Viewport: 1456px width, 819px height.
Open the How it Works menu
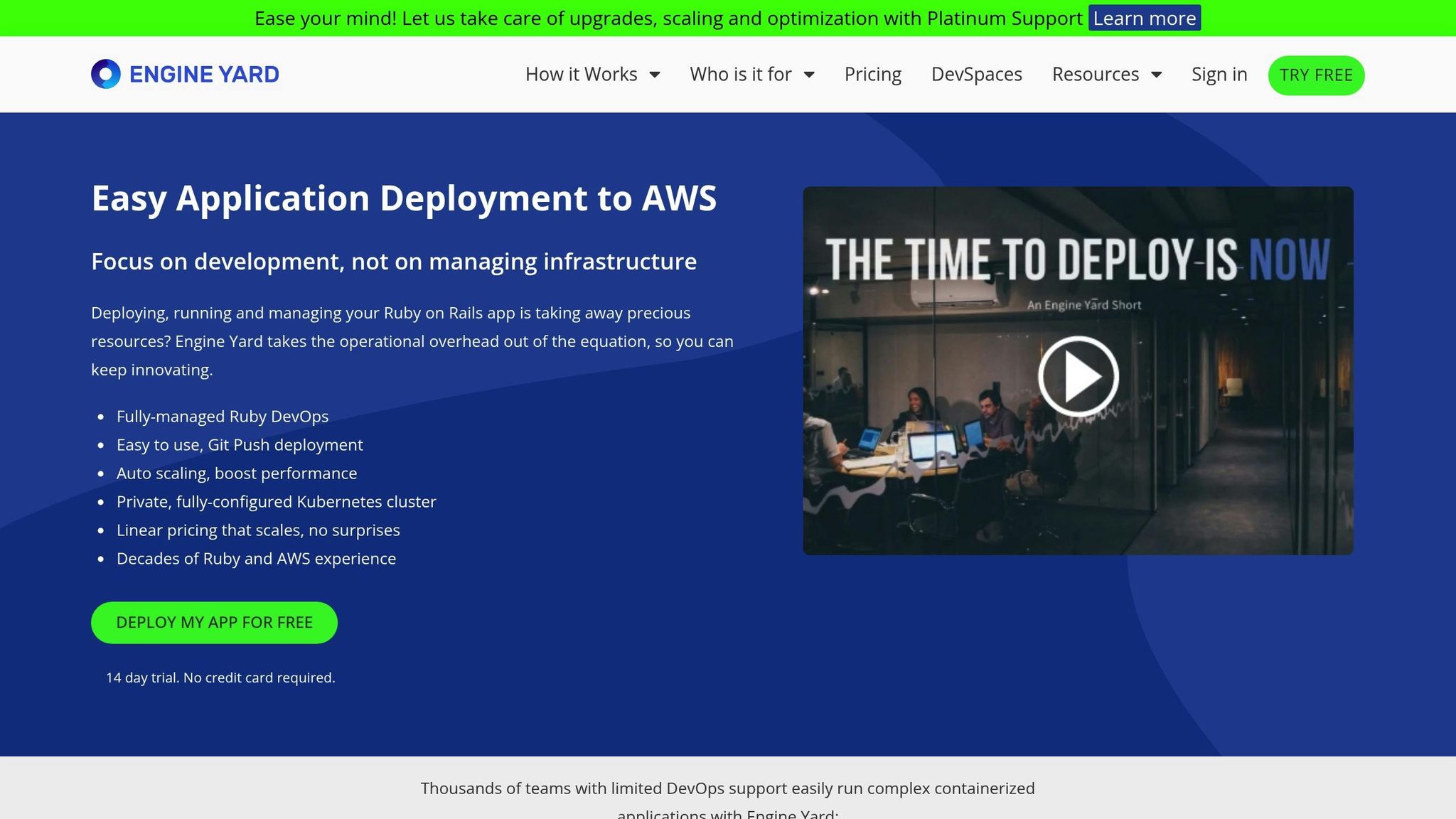tap(581, 74)
